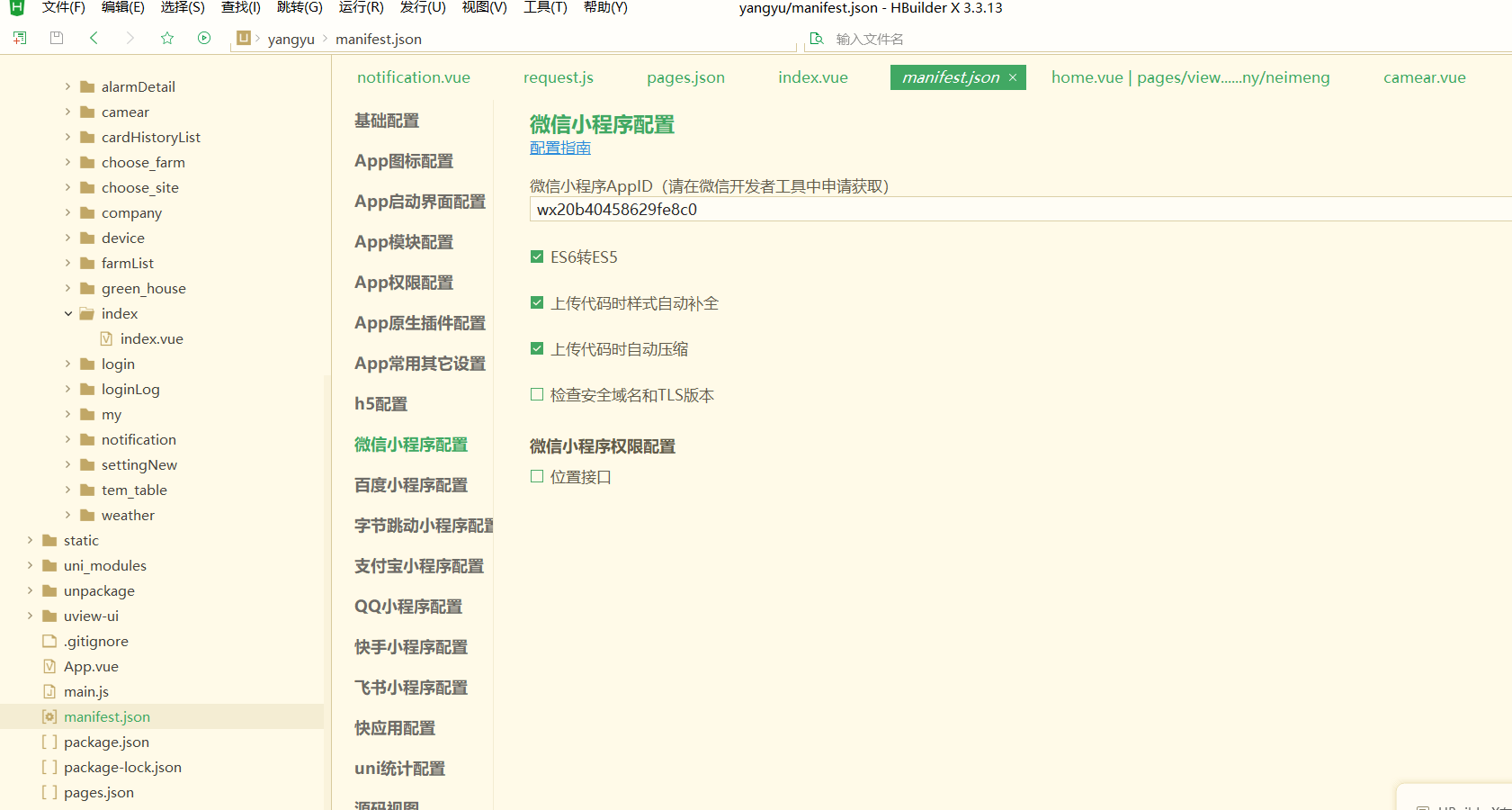Switch to the home.vue neimeng tab
The height and width of the screenshot is (810, 1512).
[x=1191, y=77]
